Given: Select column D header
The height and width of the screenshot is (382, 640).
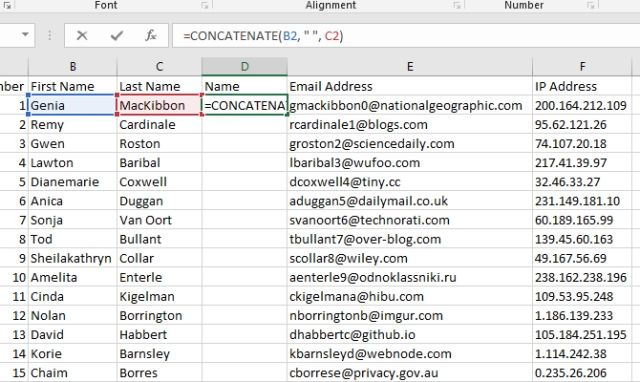Looking at the screenshot, I should 244,67.
